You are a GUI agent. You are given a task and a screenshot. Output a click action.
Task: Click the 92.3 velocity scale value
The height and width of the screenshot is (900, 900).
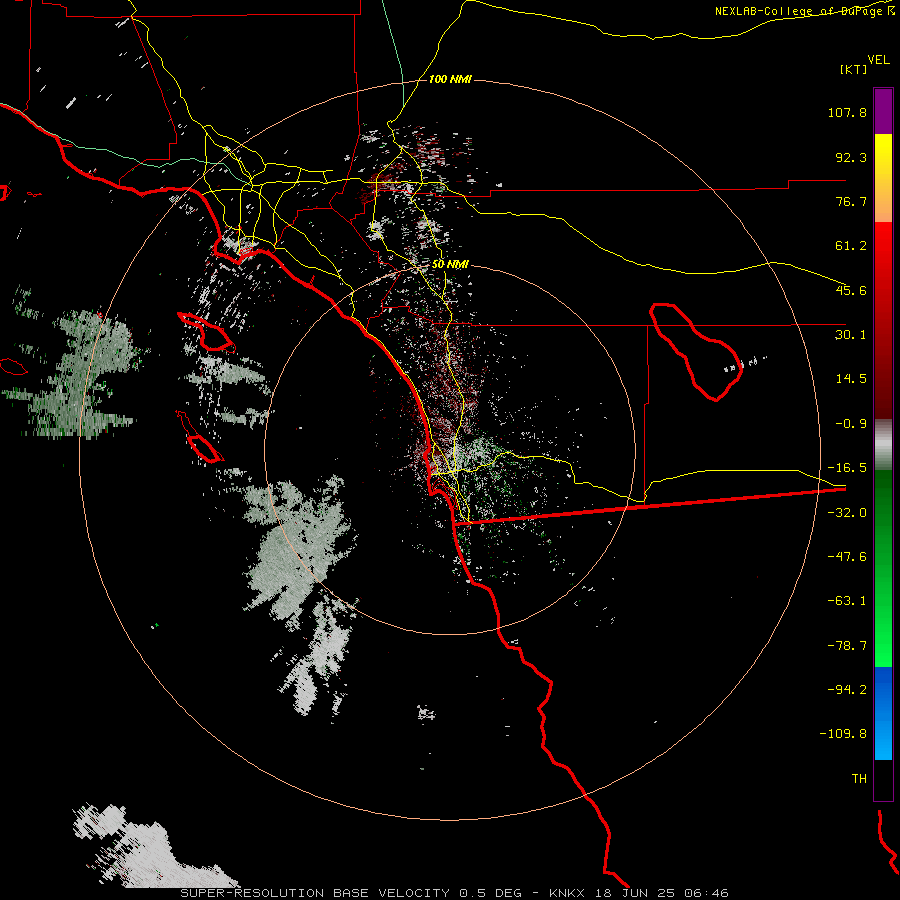click(851, 157)
